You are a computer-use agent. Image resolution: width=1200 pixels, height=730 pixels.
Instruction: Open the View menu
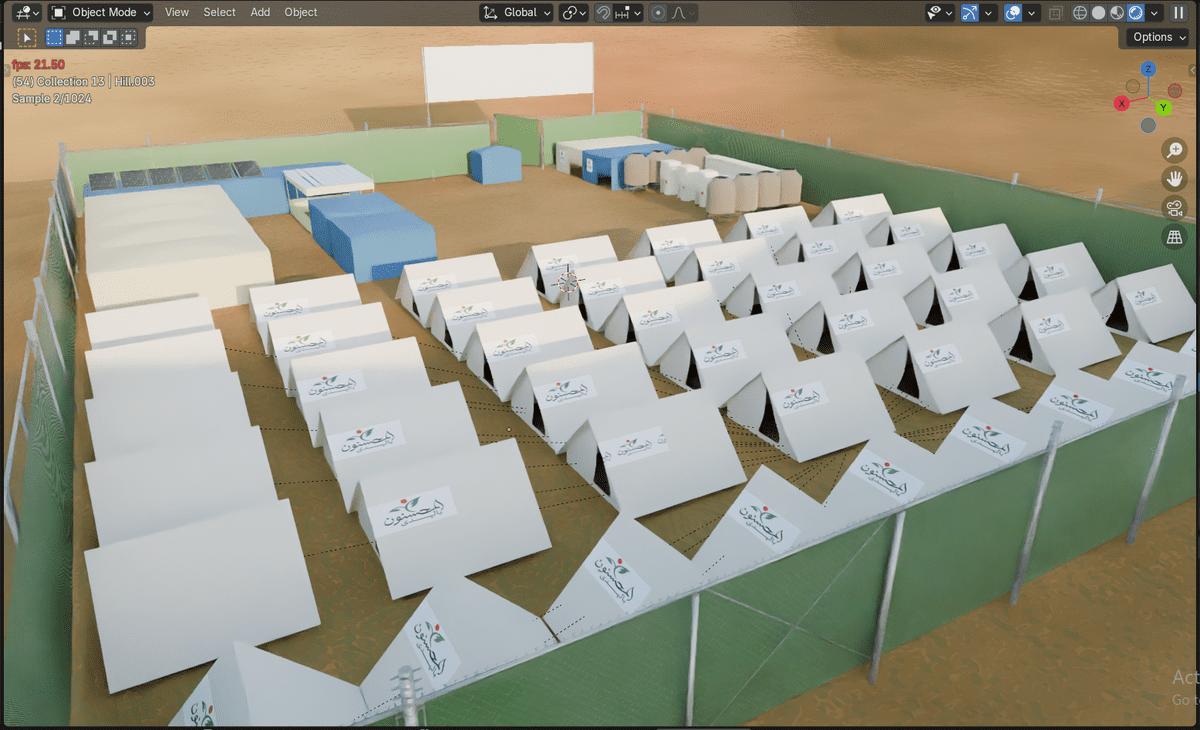(177, 12)
